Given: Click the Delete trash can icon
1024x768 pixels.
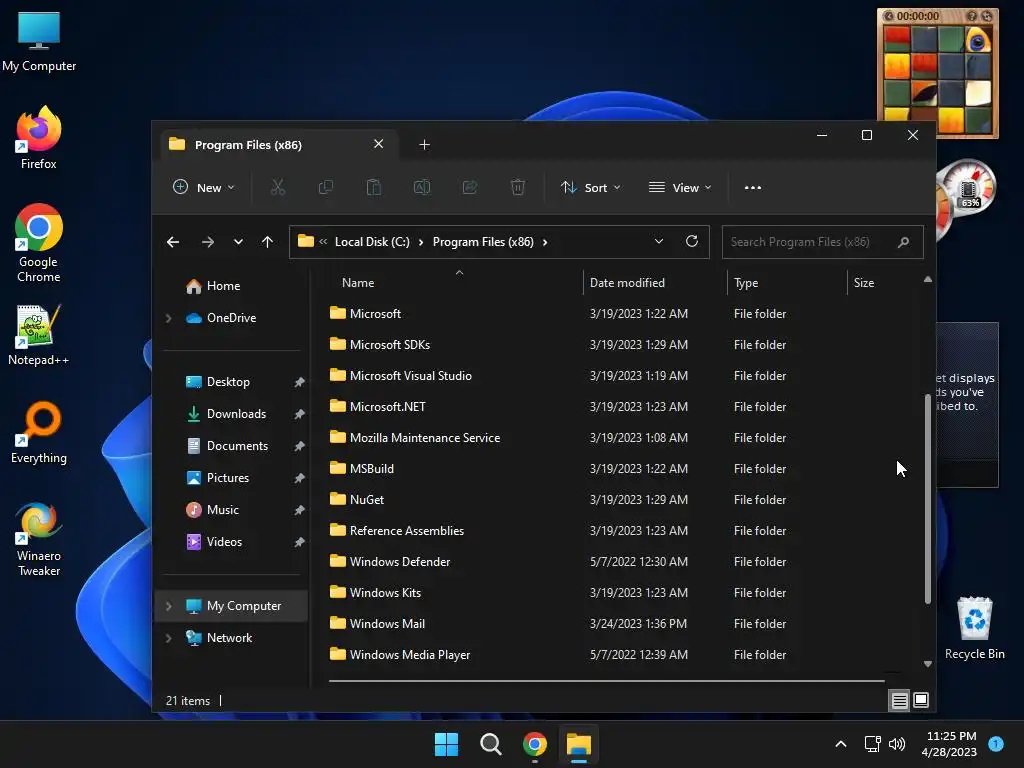Looking at the screenshot, I should coord(517,187).
